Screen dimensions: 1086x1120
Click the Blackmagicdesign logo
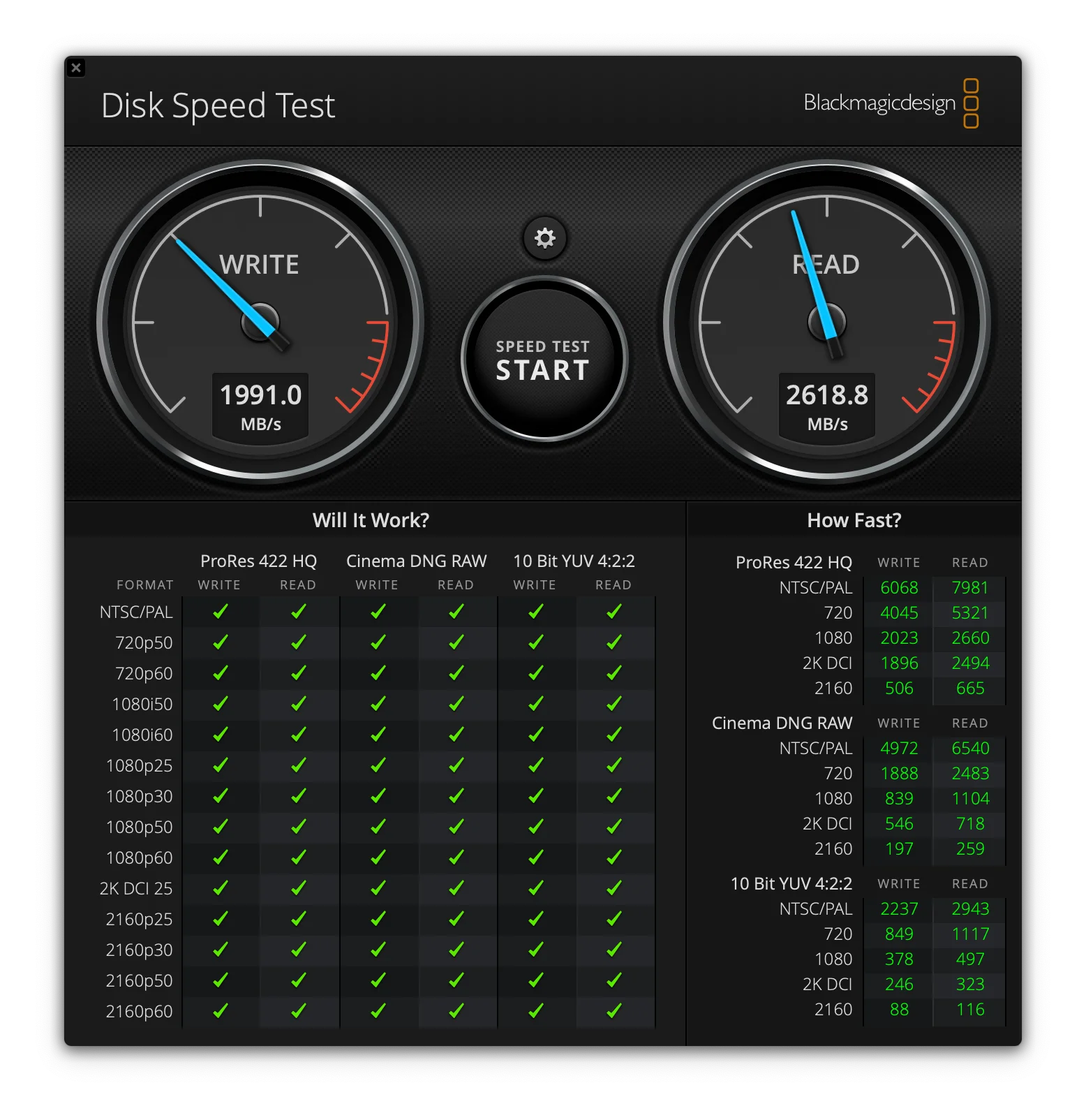point(891,103)
